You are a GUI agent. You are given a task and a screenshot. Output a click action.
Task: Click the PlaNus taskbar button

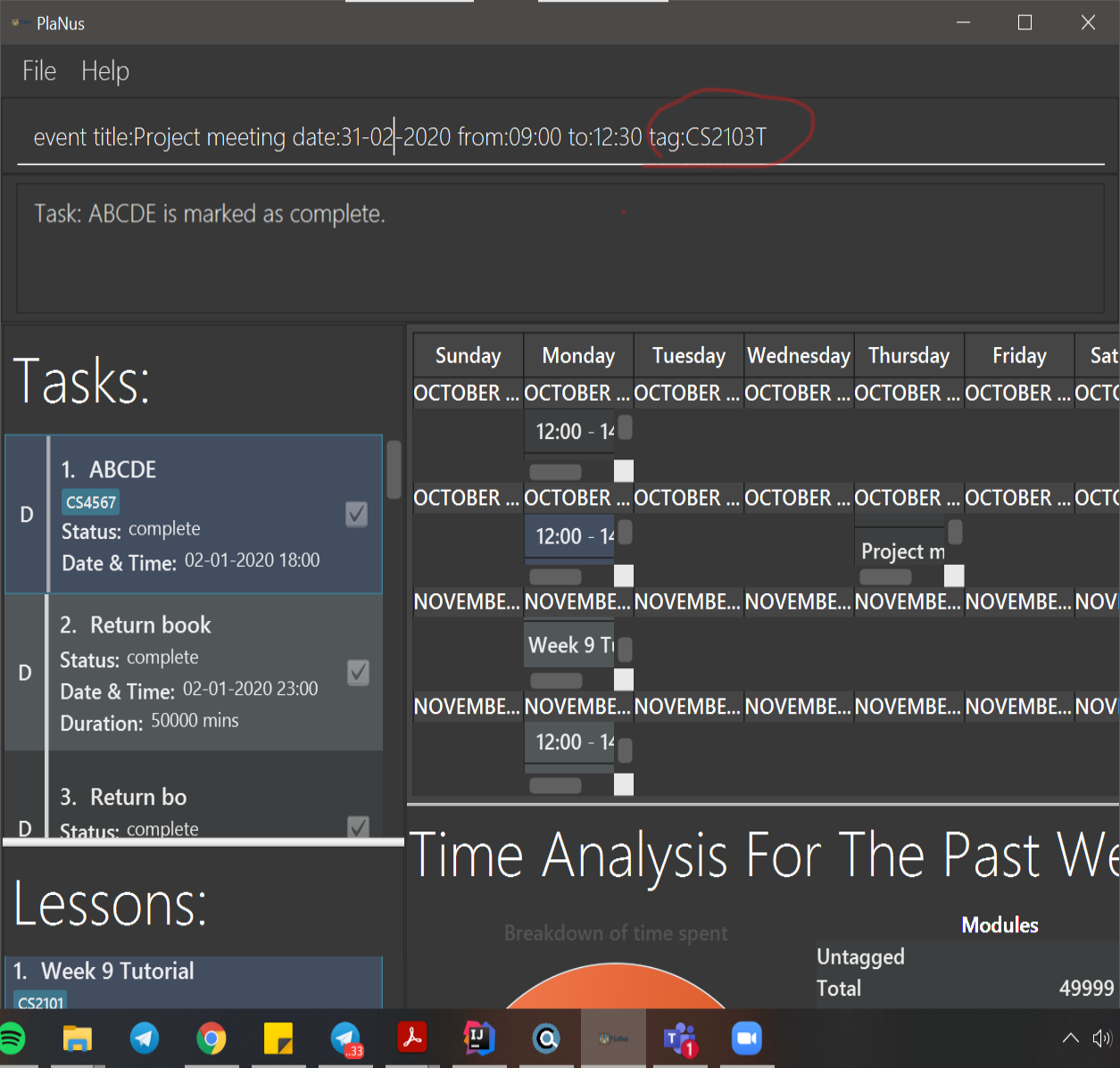pyautogui.click(x=613, y=1039)
